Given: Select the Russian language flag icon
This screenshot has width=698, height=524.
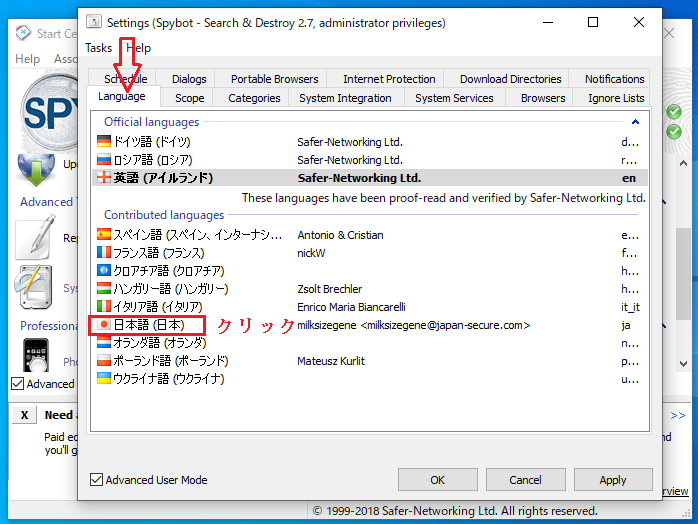Looking at the screenshot, I should [104, 159].
